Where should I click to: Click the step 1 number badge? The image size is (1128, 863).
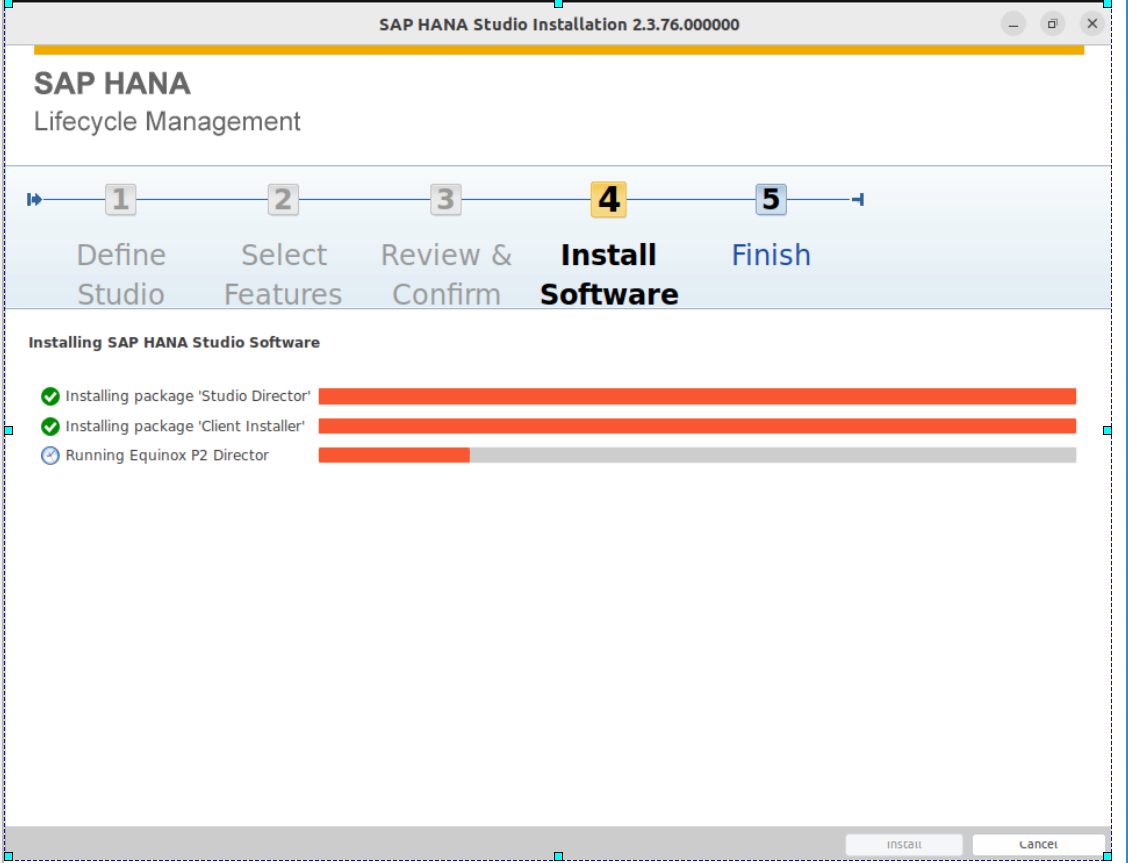click(x=120, y=199)
